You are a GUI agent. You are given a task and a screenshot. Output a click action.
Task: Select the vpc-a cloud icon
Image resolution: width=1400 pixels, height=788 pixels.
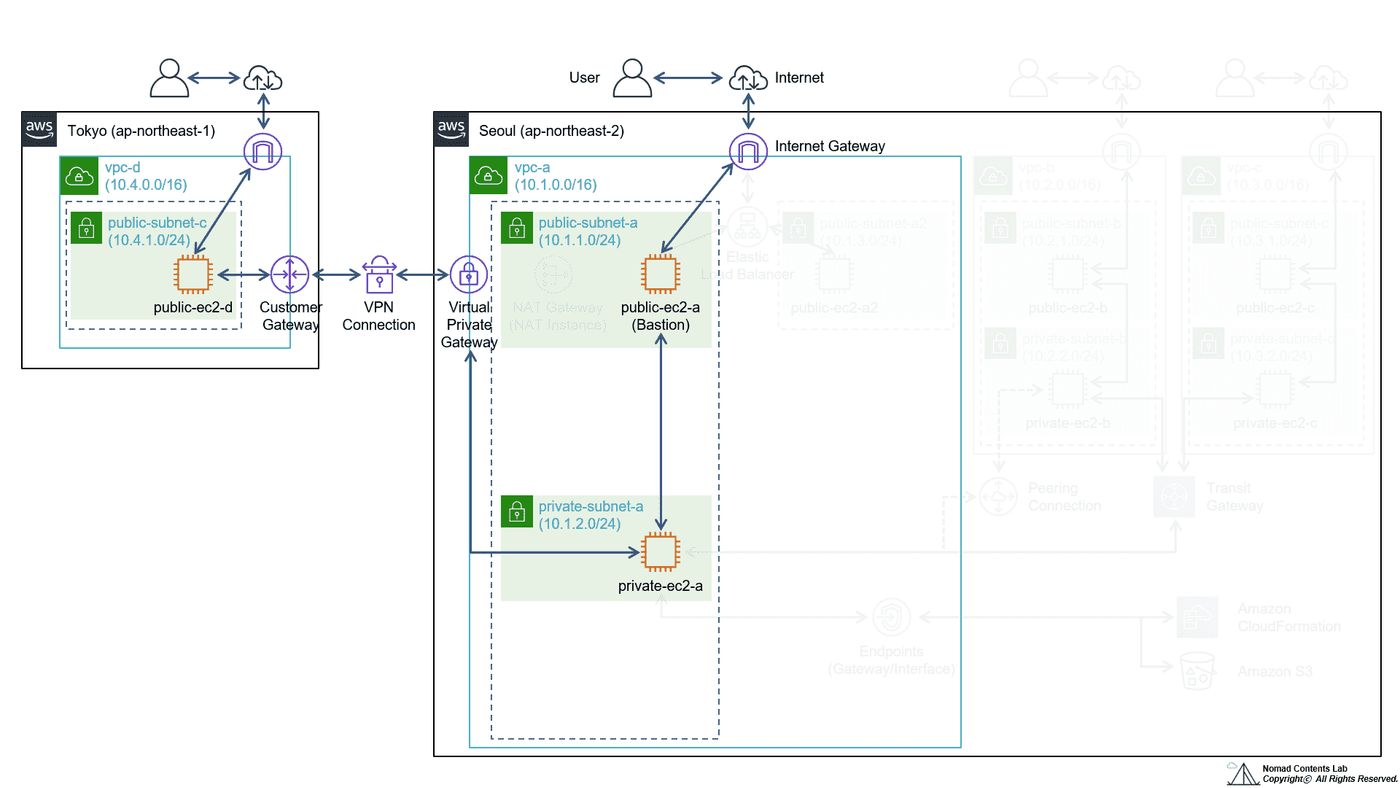pos(487,176)
